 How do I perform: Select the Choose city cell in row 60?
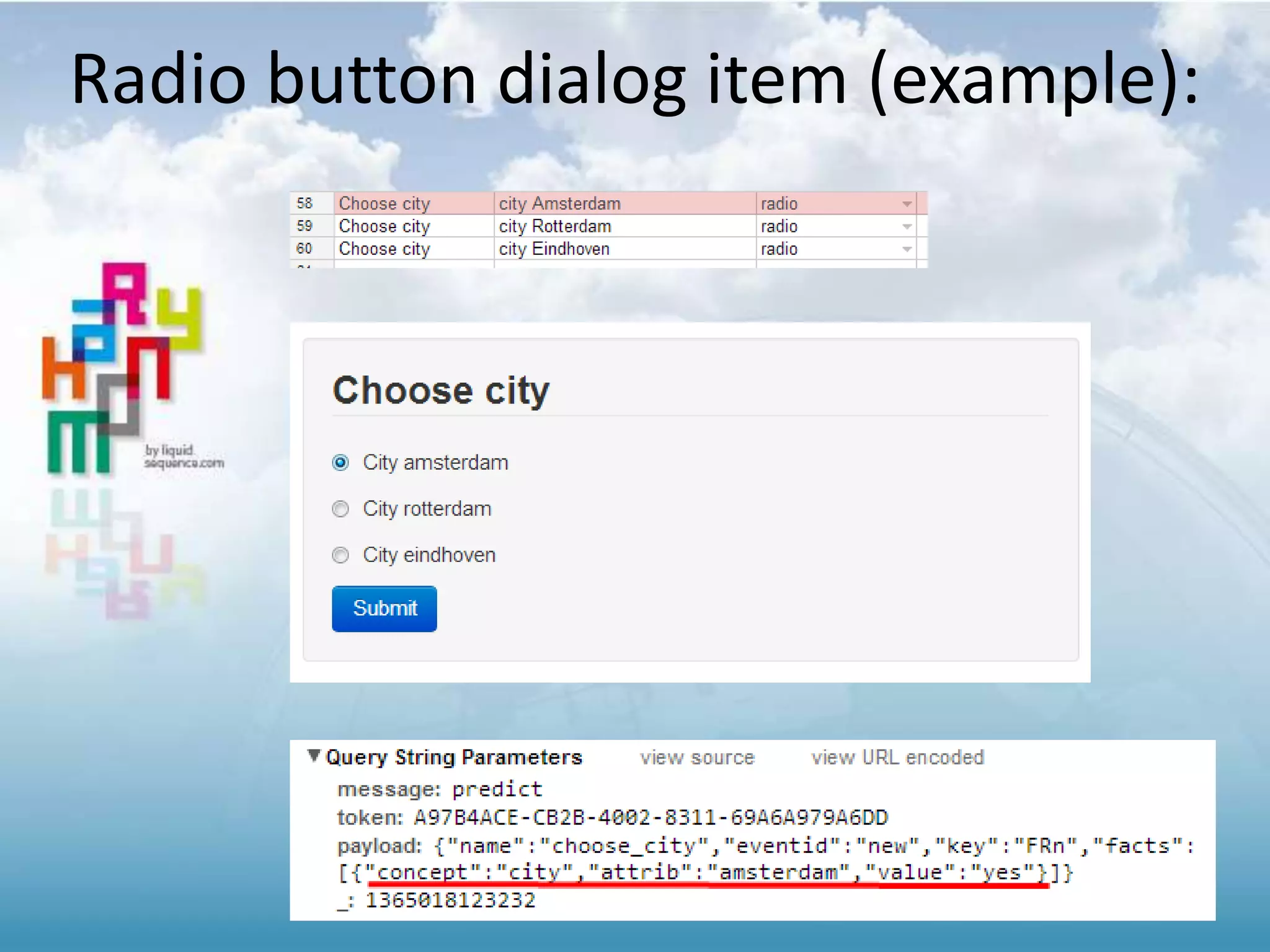tap(414, 249)
